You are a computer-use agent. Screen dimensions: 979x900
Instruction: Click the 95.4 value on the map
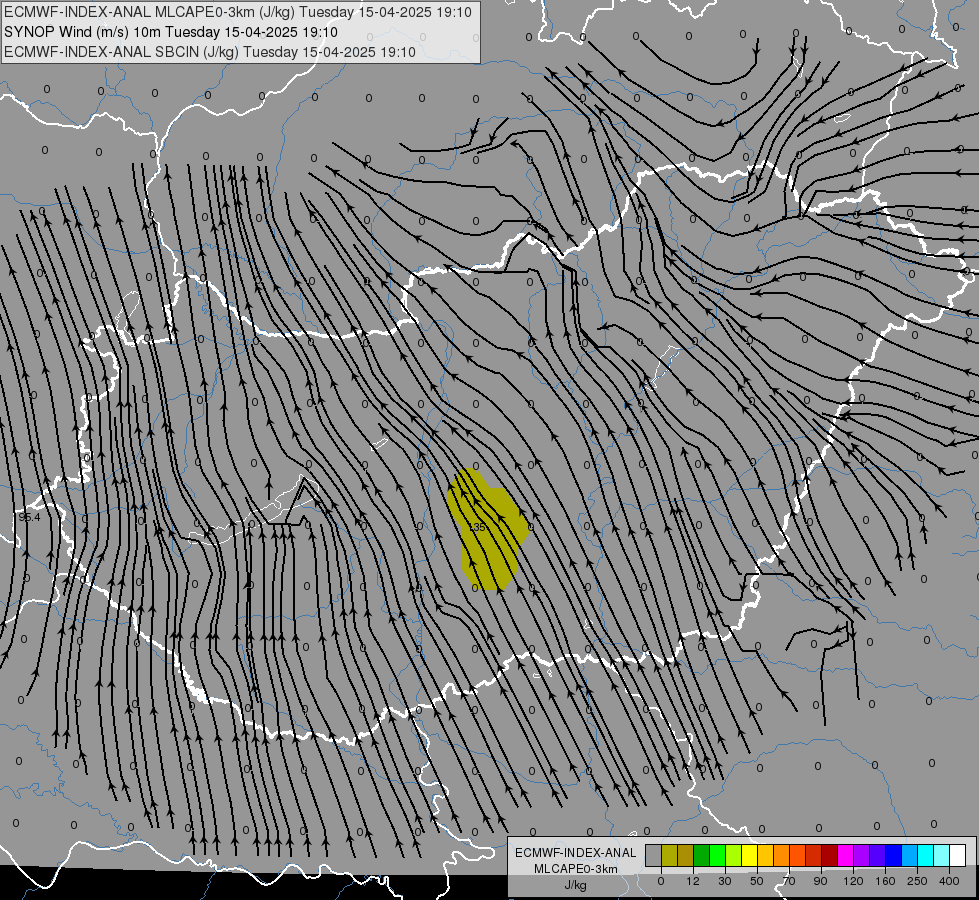pyautogui.click(x=29, y=517)
